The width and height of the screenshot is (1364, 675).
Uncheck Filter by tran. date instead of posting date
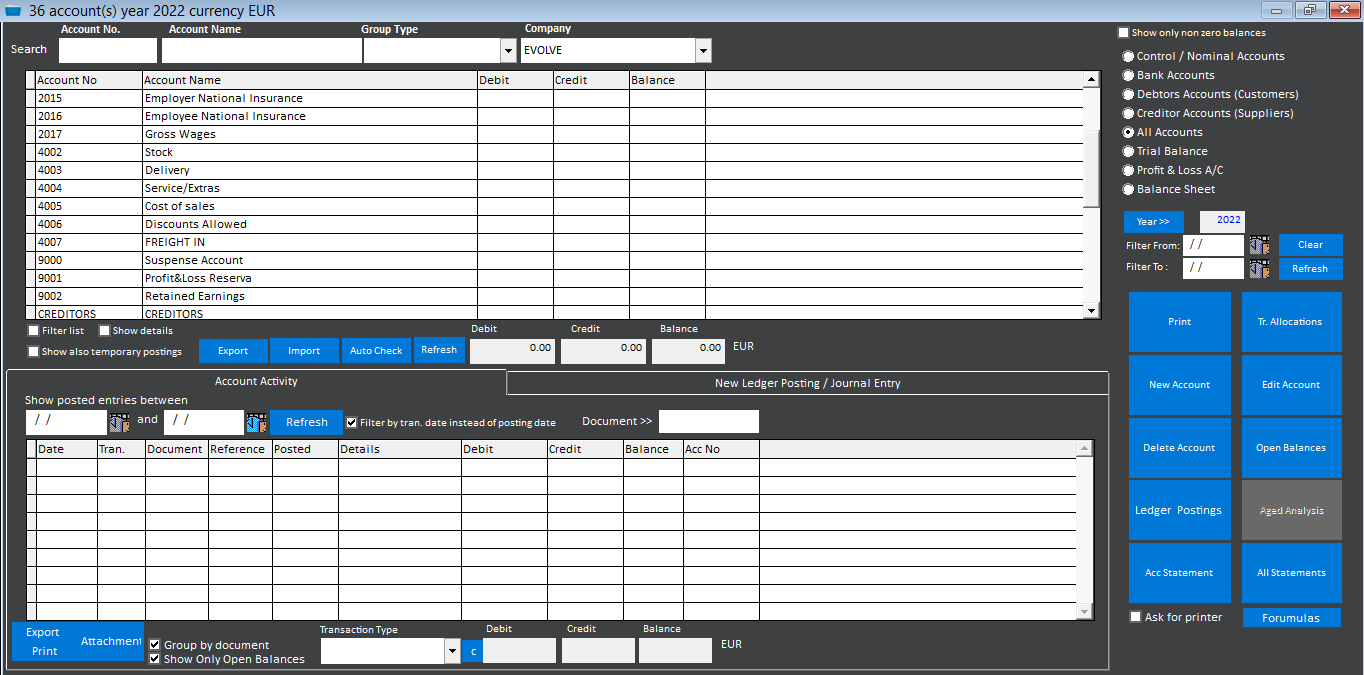(351, 422)
